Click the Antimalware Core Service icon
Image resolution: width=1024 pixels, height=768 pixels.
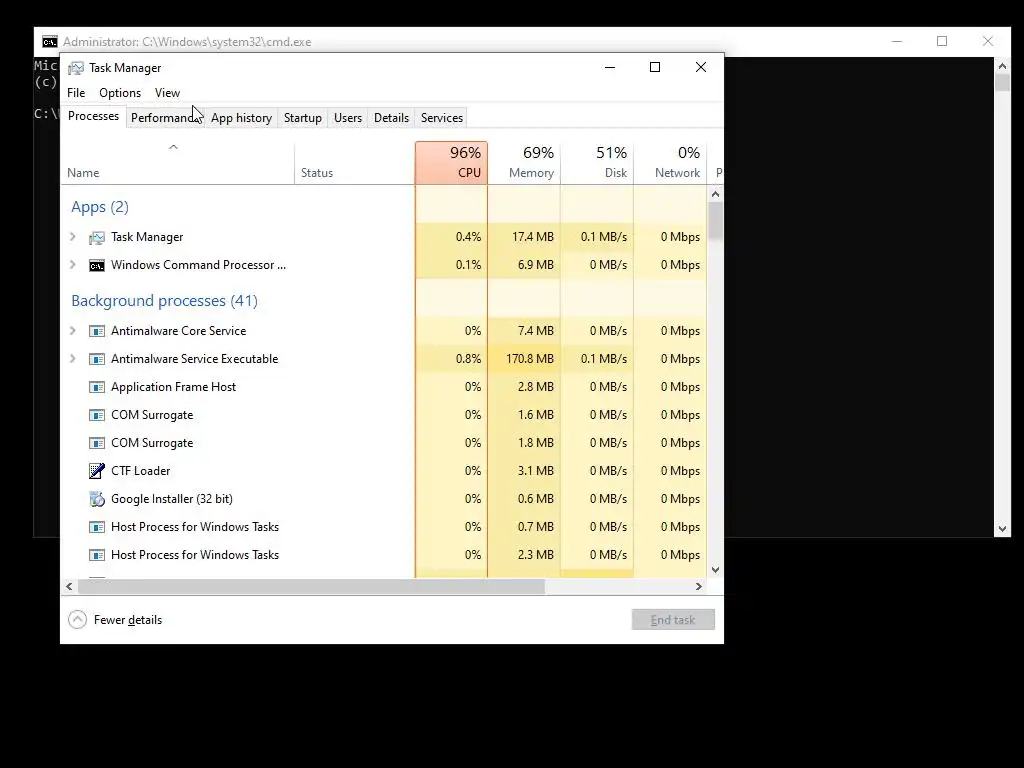[97, 331]
